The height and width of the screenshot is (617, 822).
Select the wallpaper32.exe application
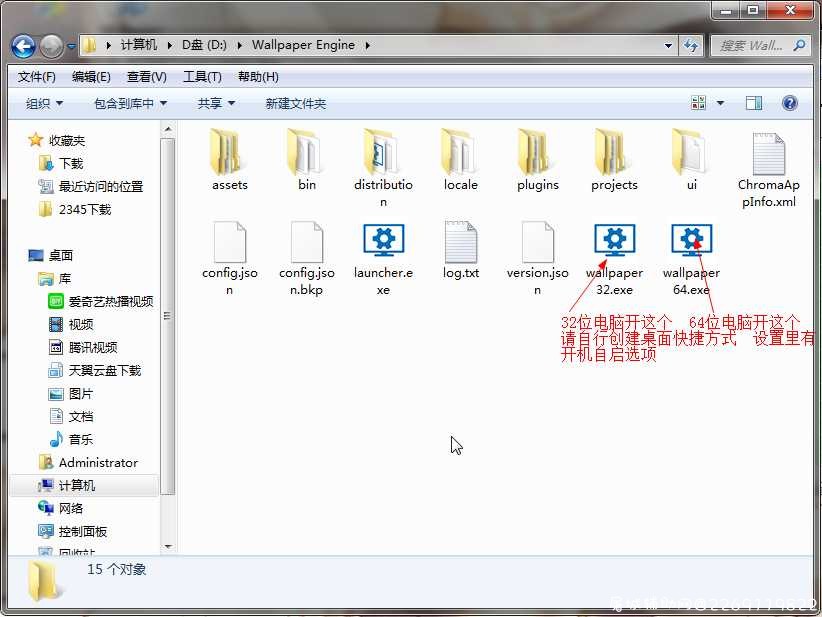(614, 258)
